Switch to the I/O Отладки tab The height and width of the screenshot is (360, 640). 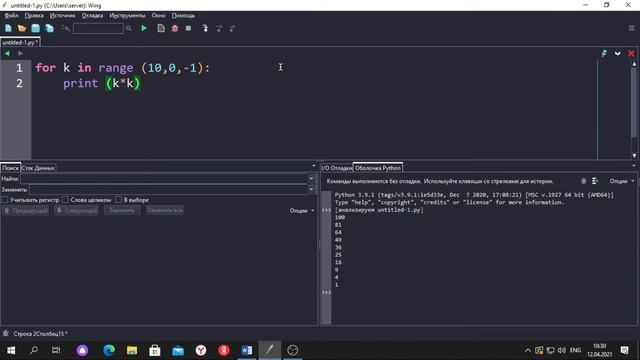[x=336, y=168]
